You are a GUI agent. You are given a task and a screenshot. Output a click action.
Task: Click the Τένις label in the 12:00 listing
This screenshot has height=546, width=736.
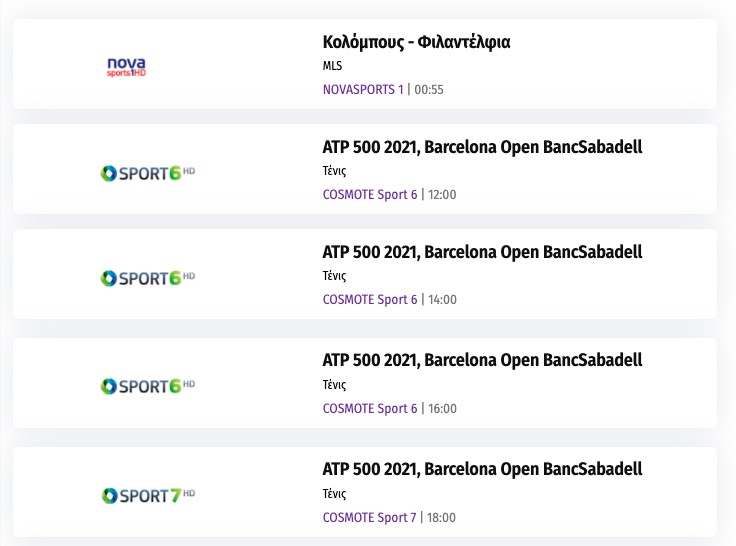(334, 171)
